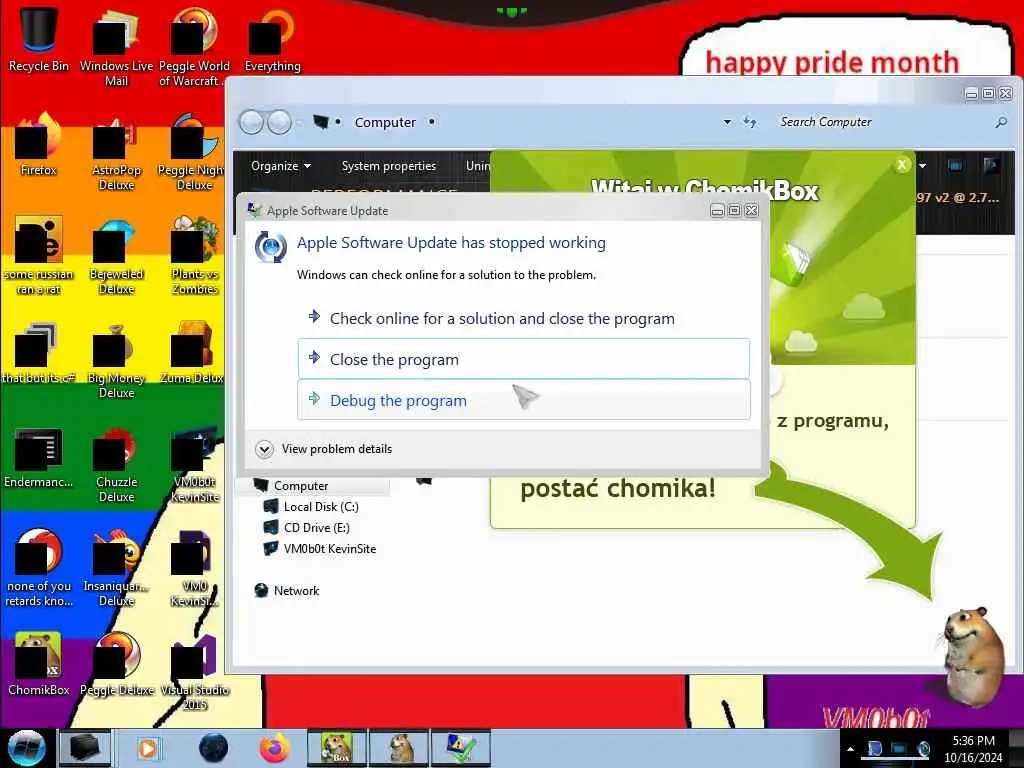Screen dimensions: 1024x768
Task: Open Organize menu in Computer window
Action: (x=281, y=166)
